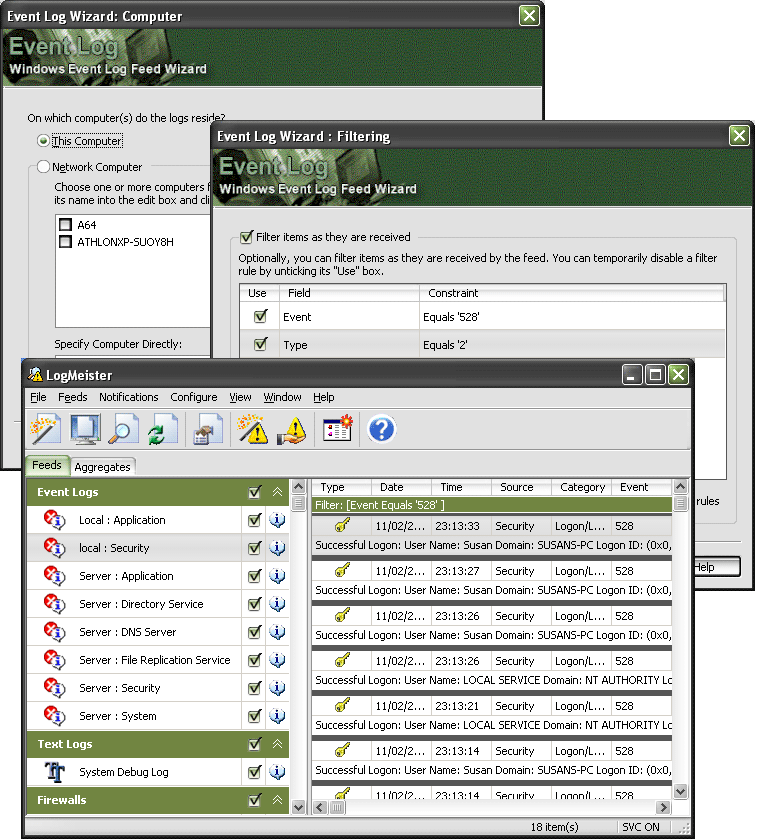Open the Configure menu
Screen dimensions: 765x839
[194, 397]
